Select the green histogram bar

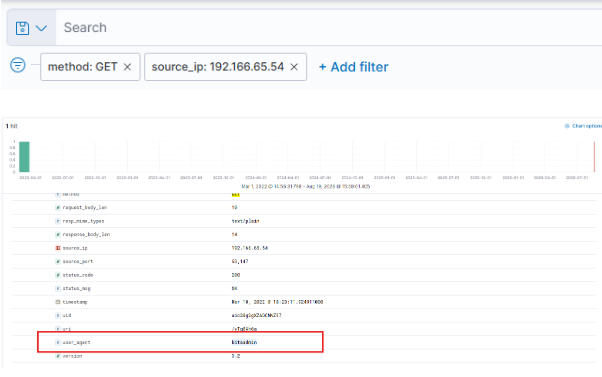click(24, 157)
